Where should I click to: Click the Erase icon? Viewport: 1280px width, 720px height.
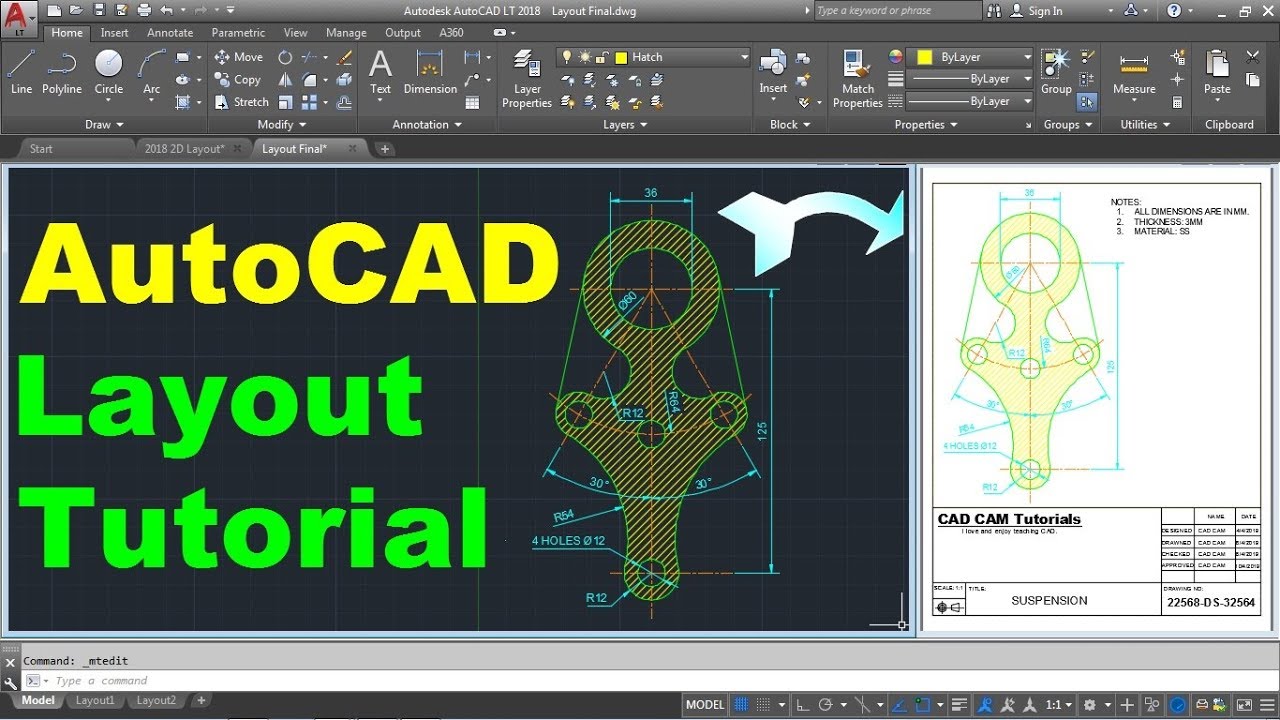(x=345, y=57)
